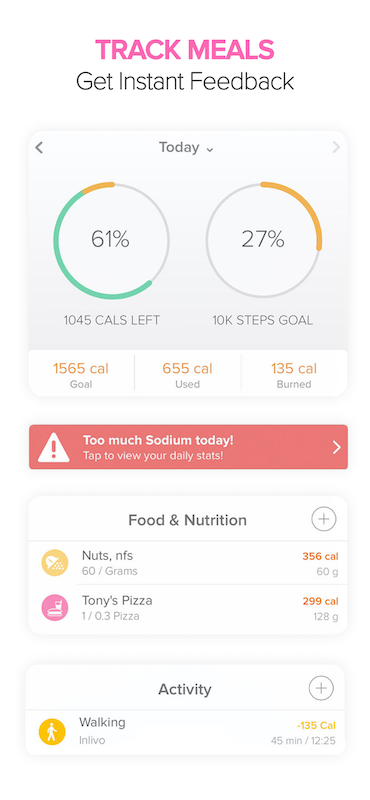Select the Food & Nutrition section header
The width and height of the screenshot is (370, 800).
[x=187, y=520]
